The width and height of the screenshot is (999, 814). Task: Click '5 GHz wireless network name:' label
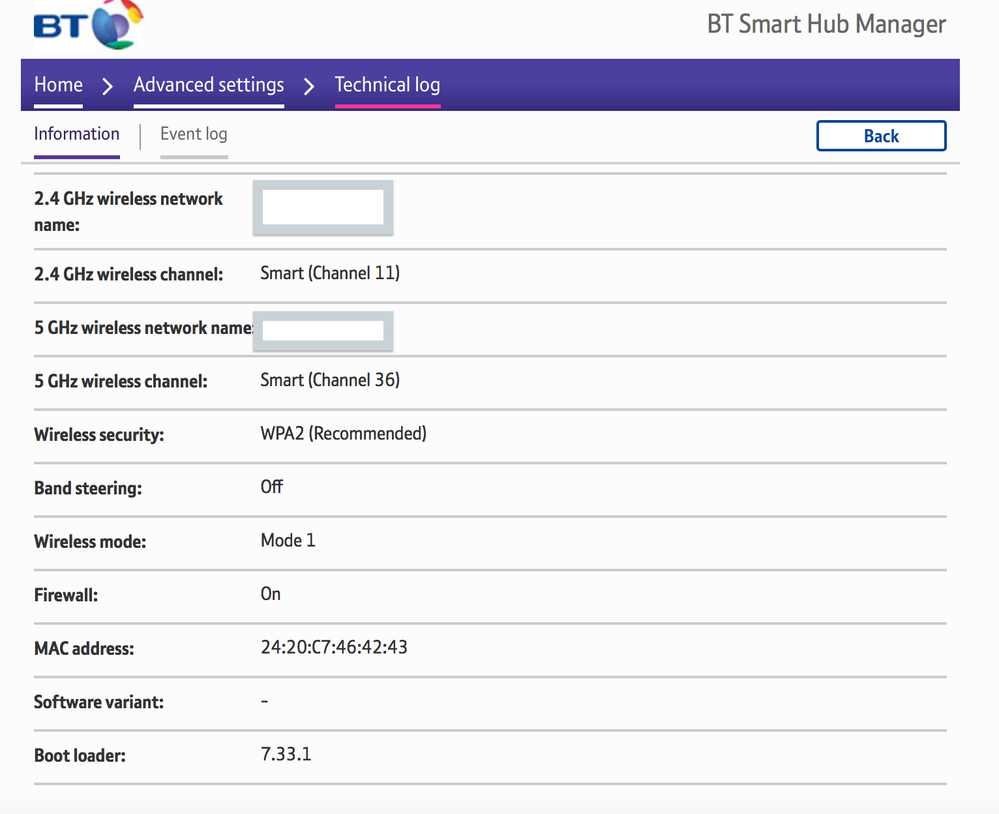pos(143,327)
